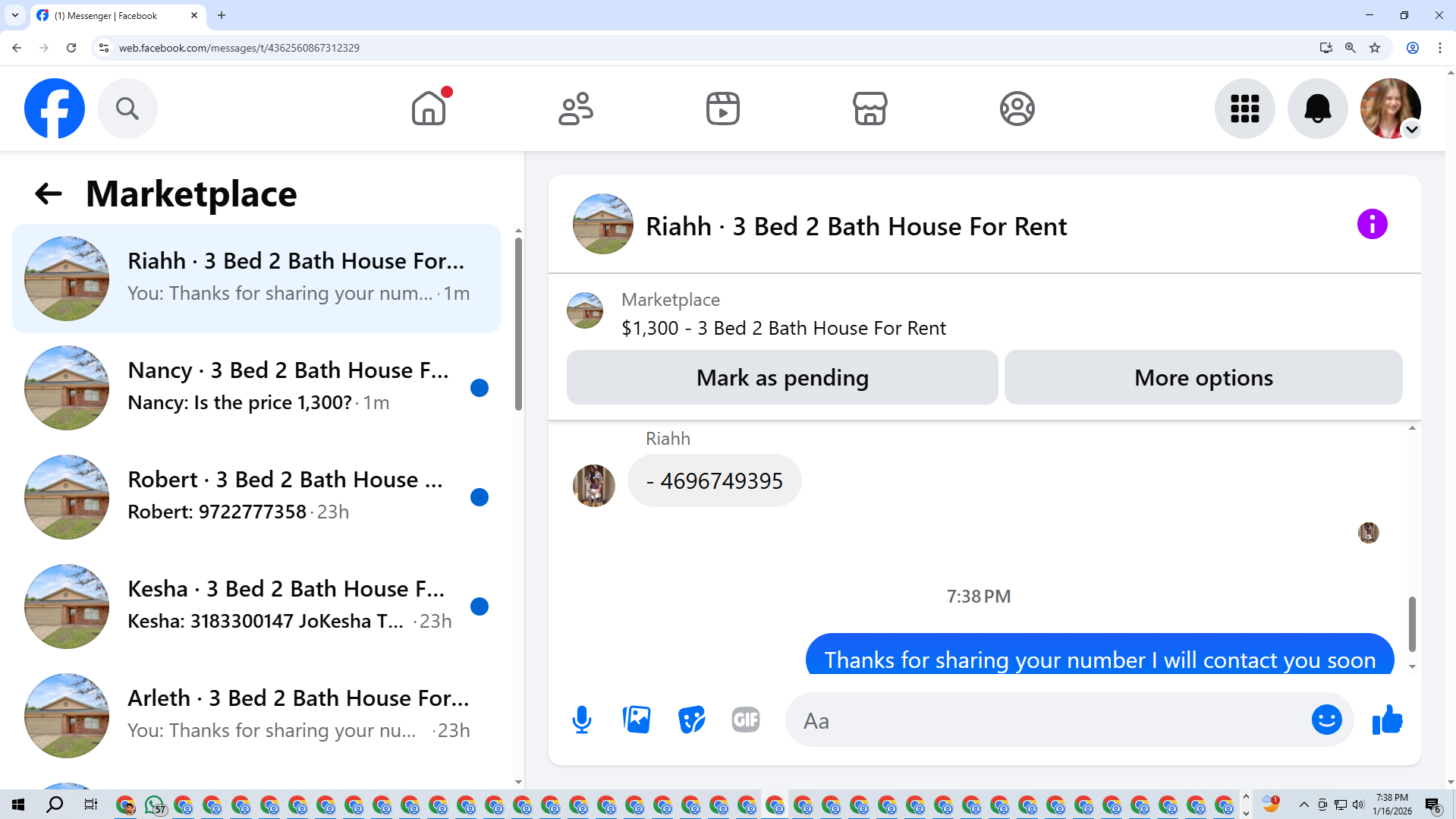This screenshot has width=1456, height=819.
Task: Attach a photo using the image icon
Action: (x=637, y=720)
